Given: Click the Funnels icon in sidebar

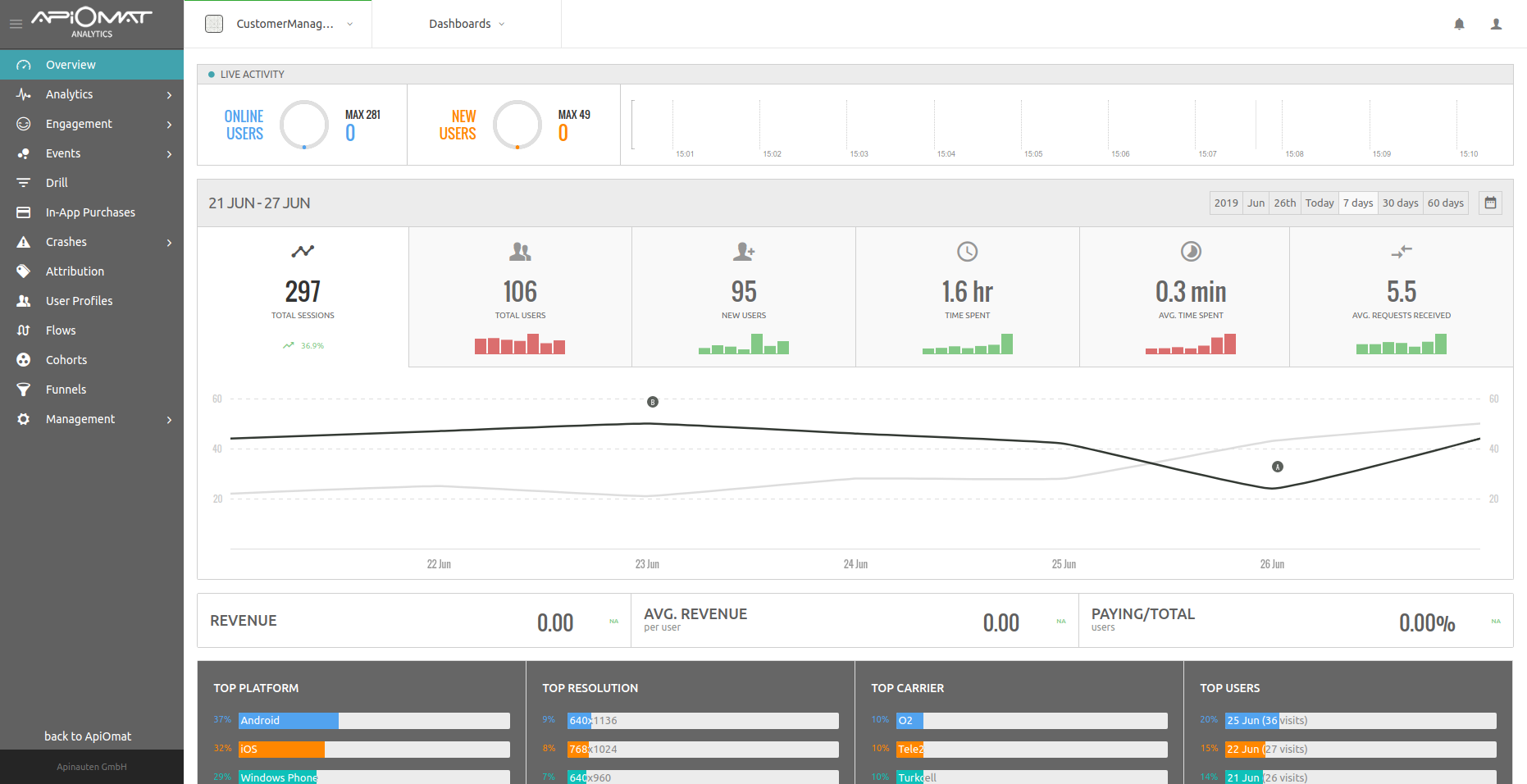Looking at the screenshot, I should [x=24, y=390].
